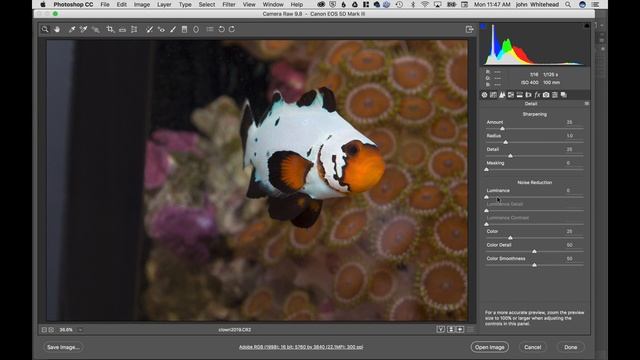
Task: Open the Tone Curve panel tab
Action: pyautogui.click(x=493, y=95)
